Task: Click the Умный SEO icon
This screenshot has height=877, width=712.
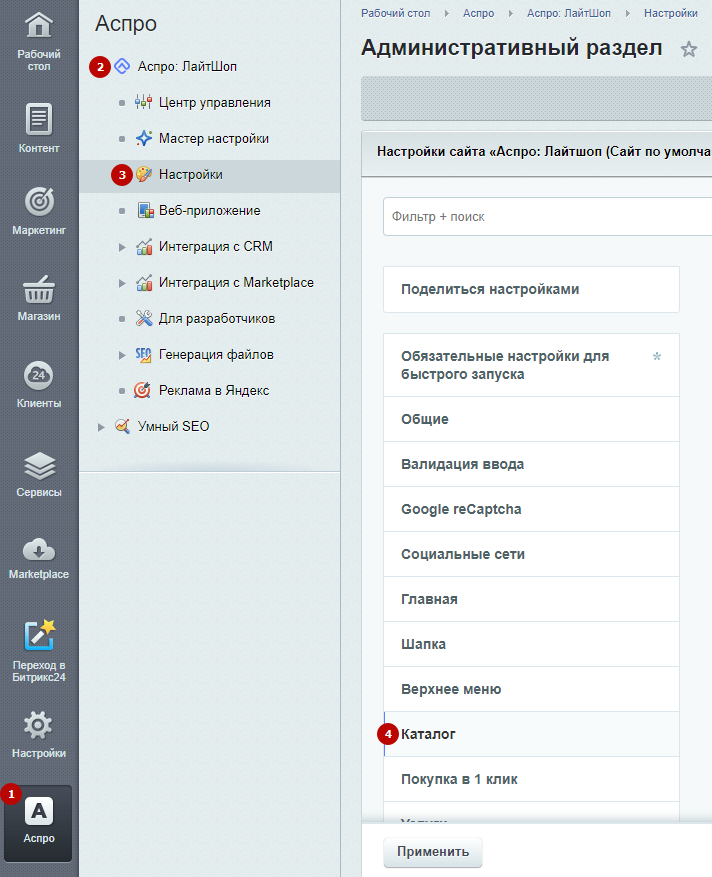Action: pos(122,426)
